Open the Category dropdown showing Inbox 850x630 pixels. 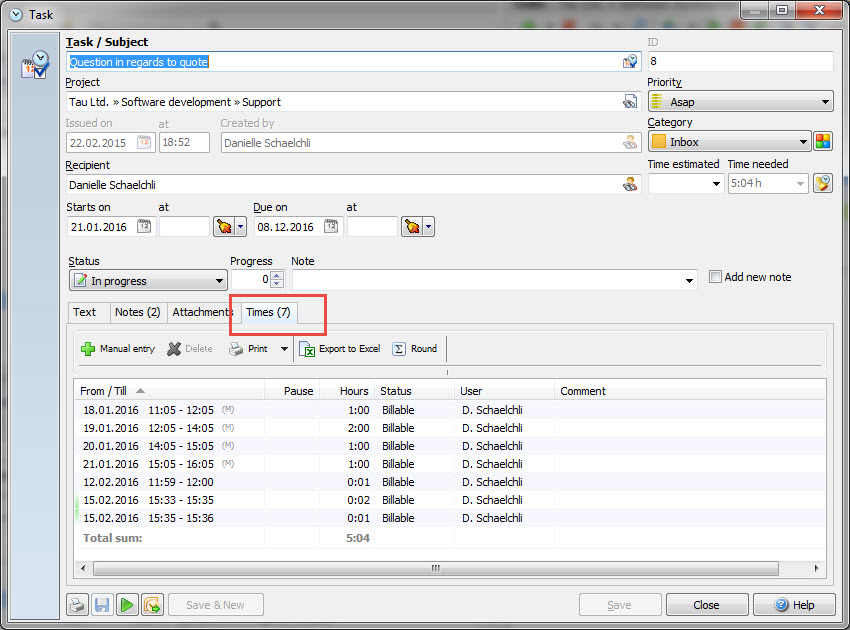802,142
